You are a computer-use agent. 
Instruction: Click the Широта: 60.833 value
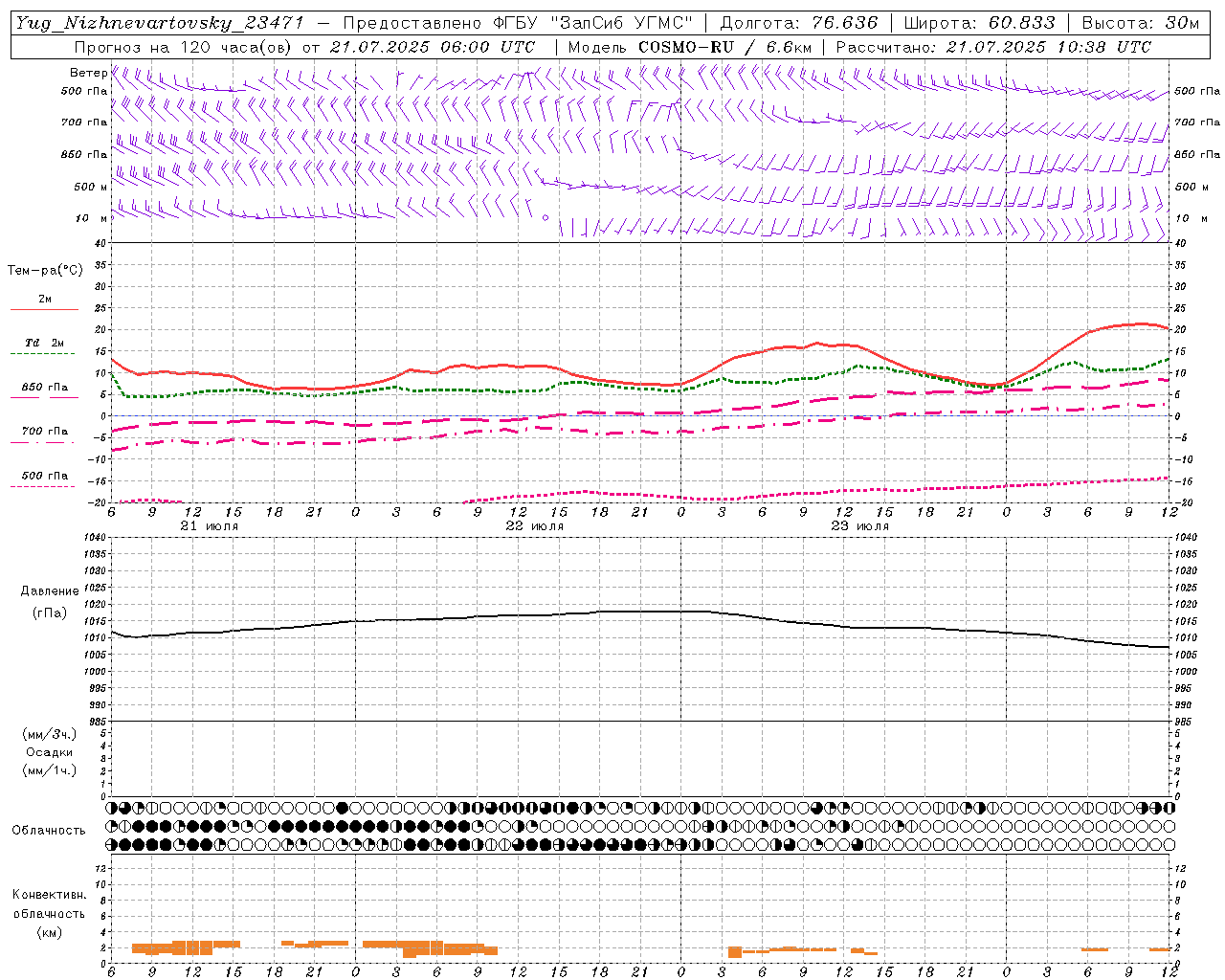979,23
